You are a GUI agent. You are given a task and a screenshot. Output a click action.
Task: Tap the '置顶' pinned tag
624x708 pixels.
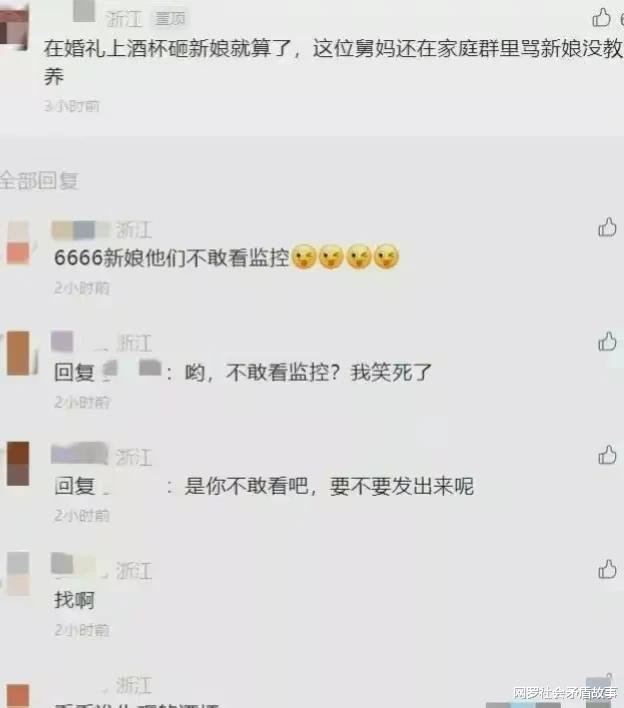170,19
